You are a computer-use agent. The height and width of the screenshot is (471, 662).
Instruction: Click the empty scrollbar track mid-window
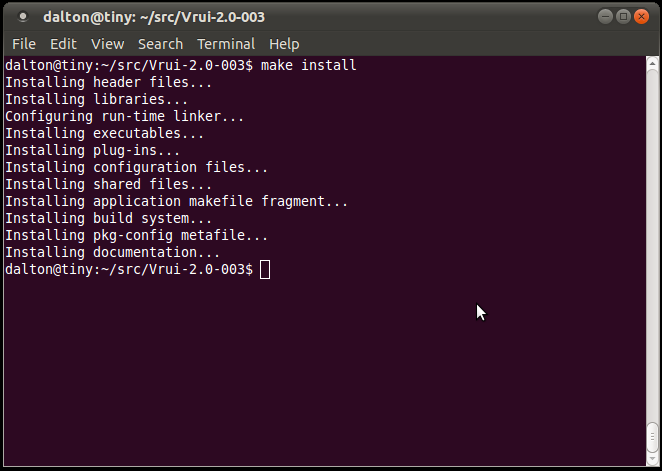coord(652,245)
